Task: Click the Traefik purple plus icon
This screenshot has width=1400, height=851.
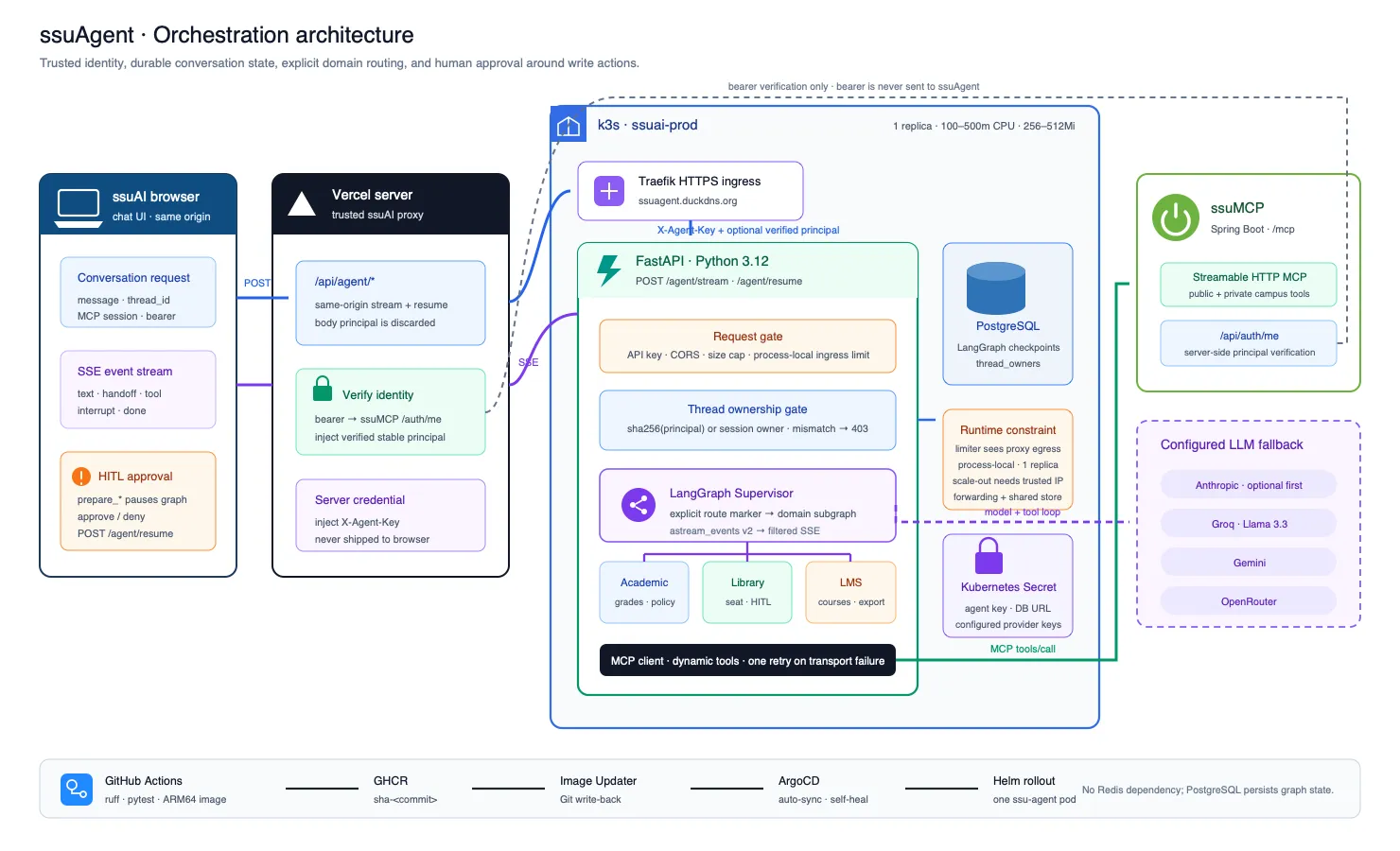Action: [x=609, y=191]
